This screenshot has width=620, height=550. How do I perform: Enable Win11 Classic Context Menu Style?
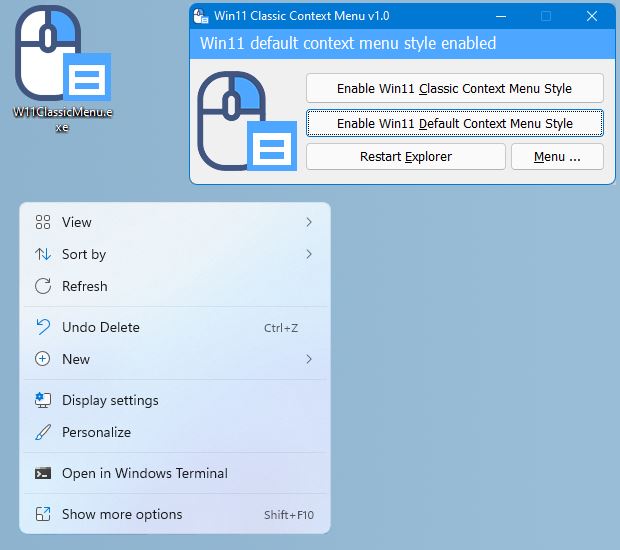(x=455, y=88)
